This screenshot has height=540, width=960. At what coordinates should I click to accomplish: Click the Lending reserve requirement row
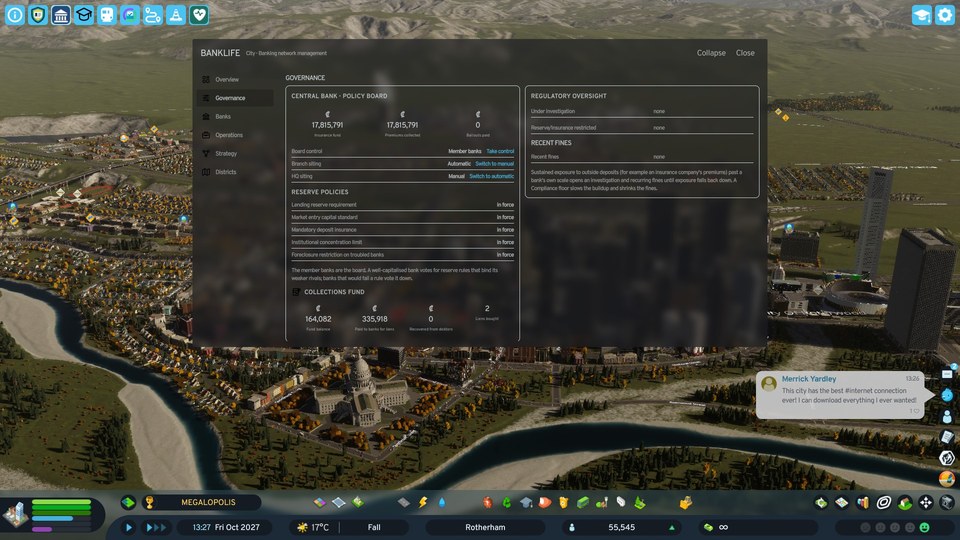(402, 205)
